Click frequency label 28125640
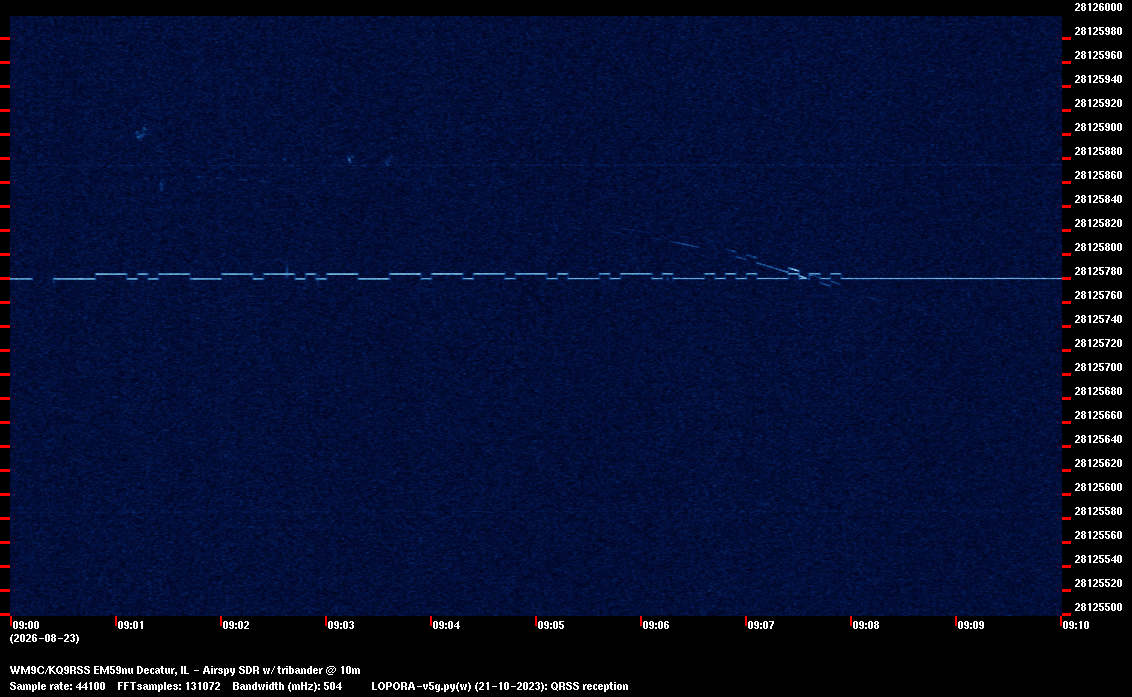Image resolution: width=1132 pixels, height=697 pixels. tap(1098, 439)
